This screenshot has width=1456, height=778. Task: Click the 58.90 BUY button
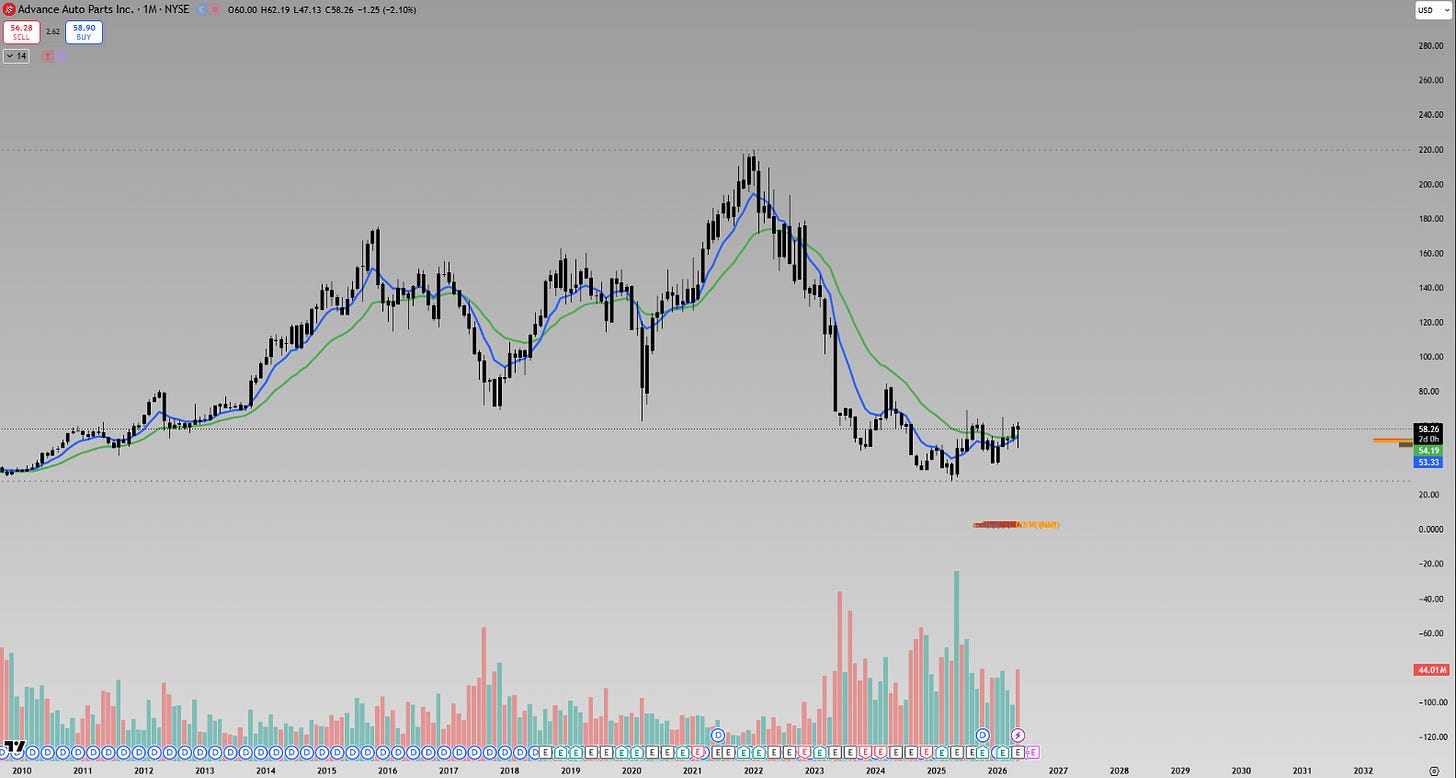tap(84, 32)
